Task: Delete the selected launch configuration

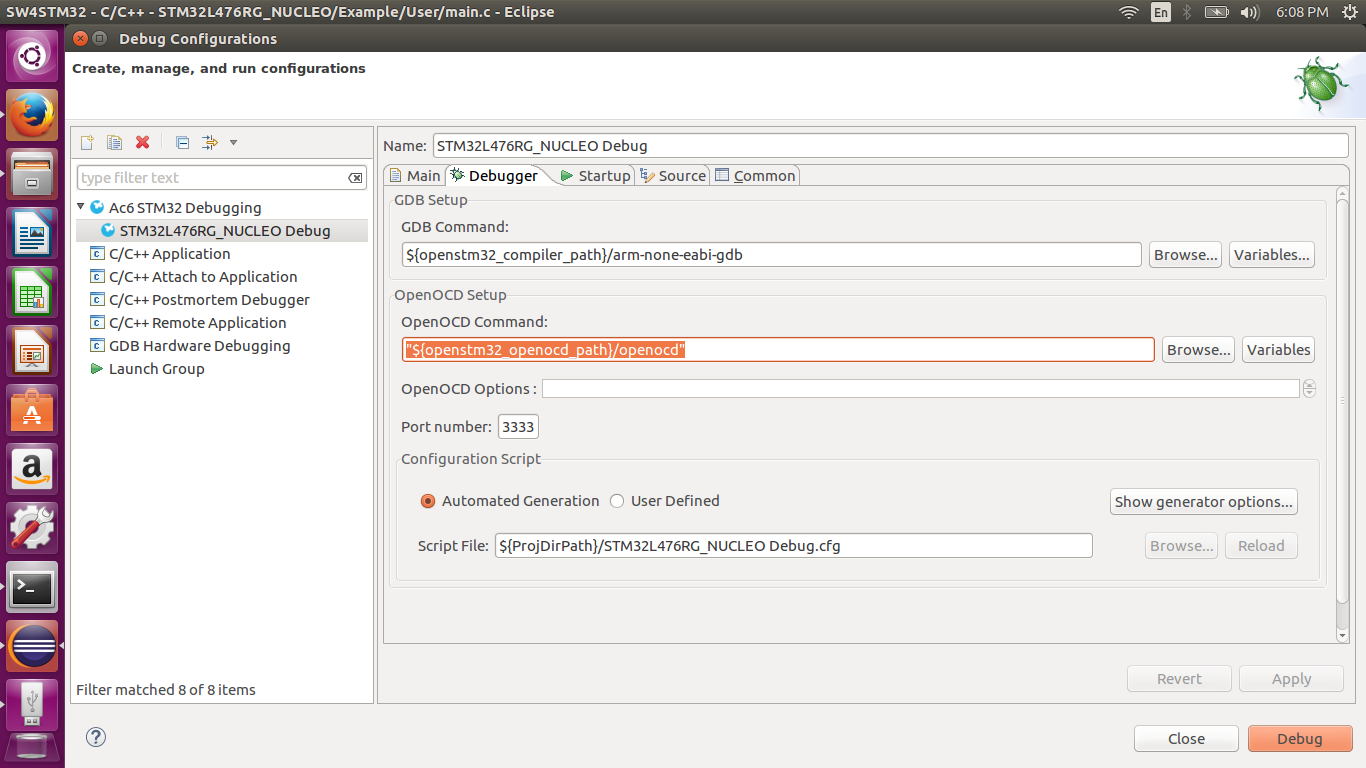Action: pos(142,142)
